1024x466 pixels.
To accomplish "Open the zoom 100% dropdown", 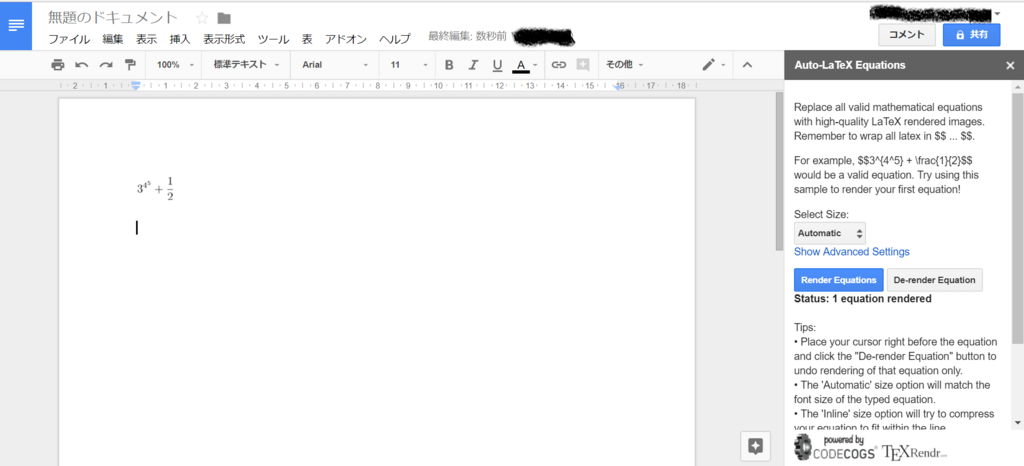I will pos(176,65).
